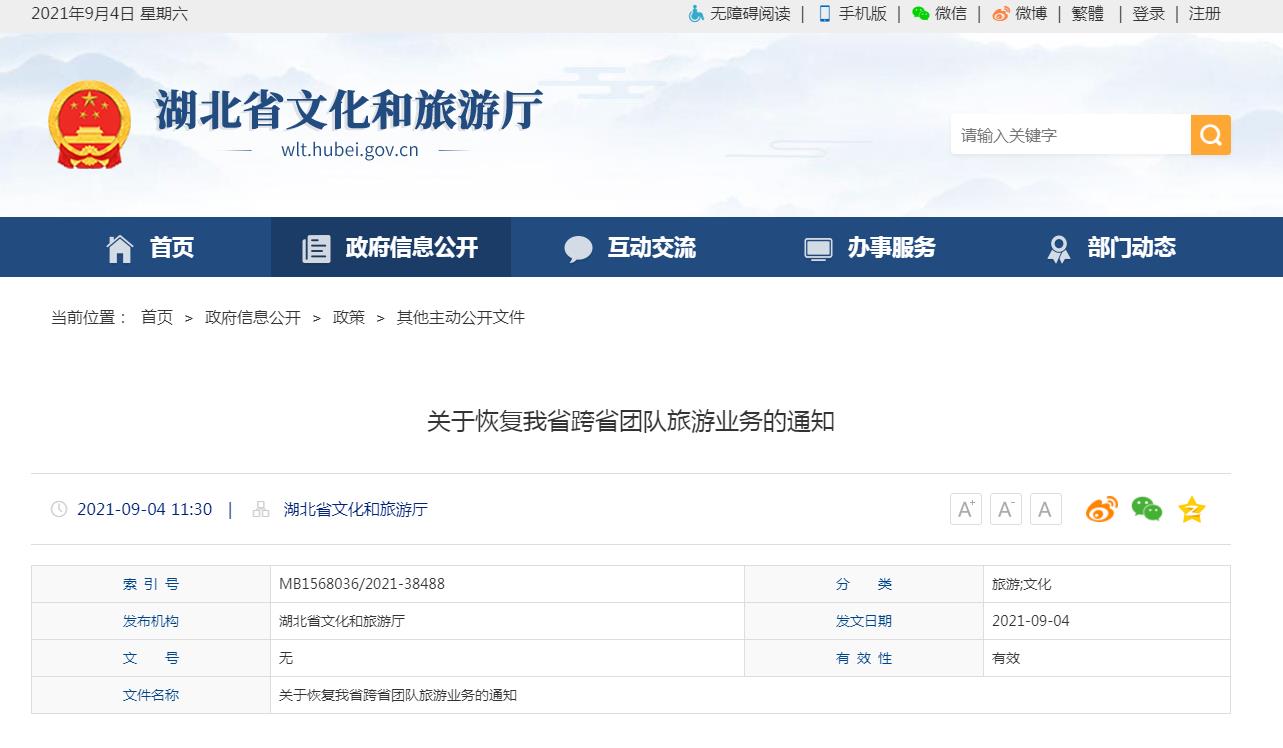Share article via WeChat icon
1283x748 pixels.
[1146, 510]
